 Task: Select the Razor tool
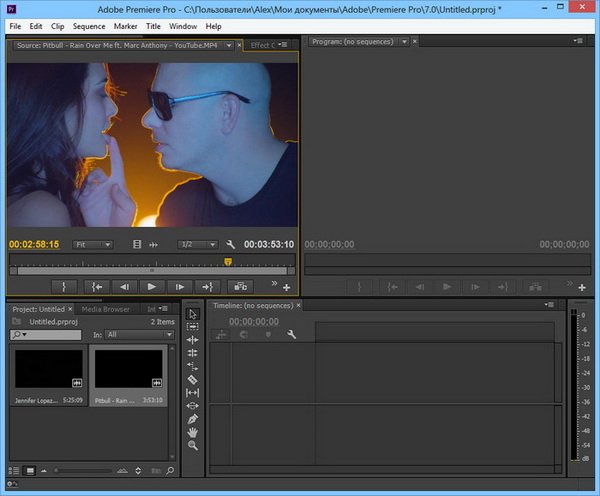pyautogui.click(x=193, y=379)
